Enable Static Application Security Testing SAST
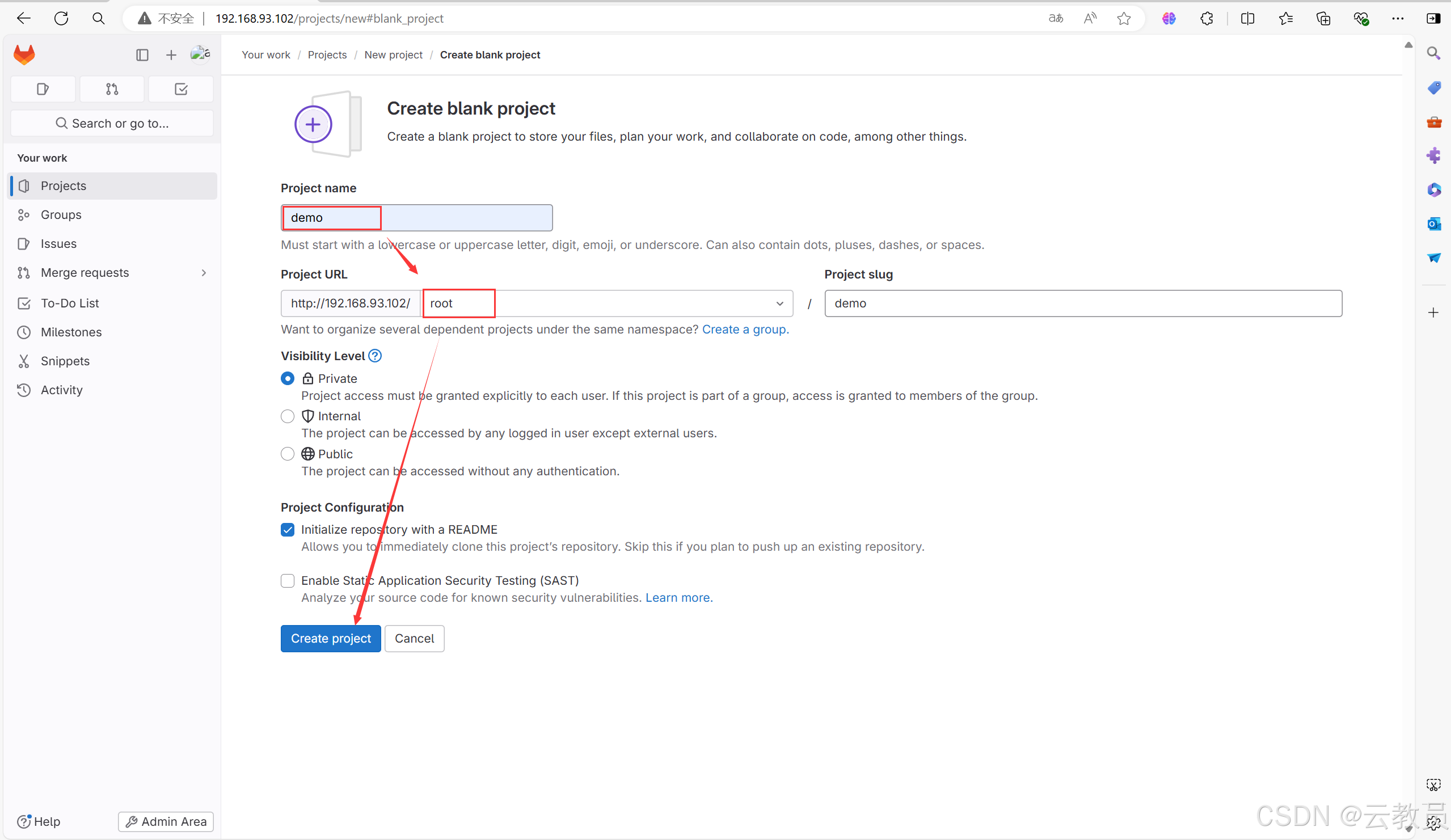The width and height of the screenshot is (1451, 840). (287, 580)
